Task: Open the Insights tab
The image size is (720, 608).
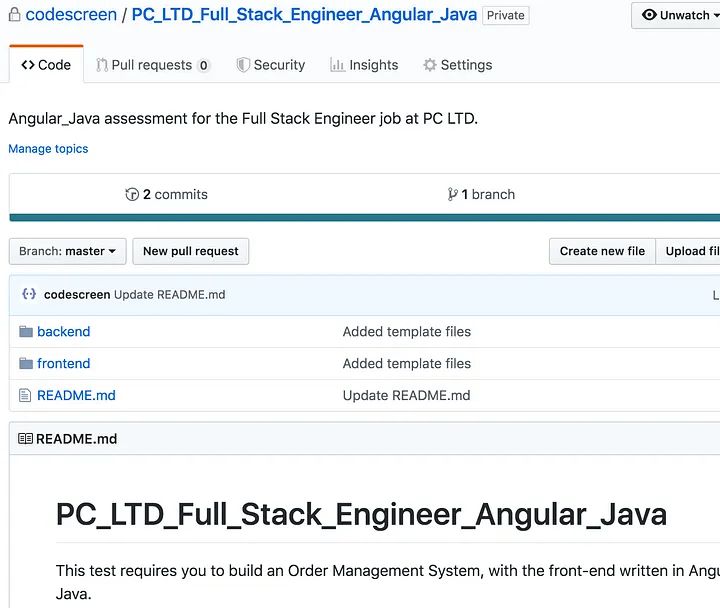Action: pos(364,65)
